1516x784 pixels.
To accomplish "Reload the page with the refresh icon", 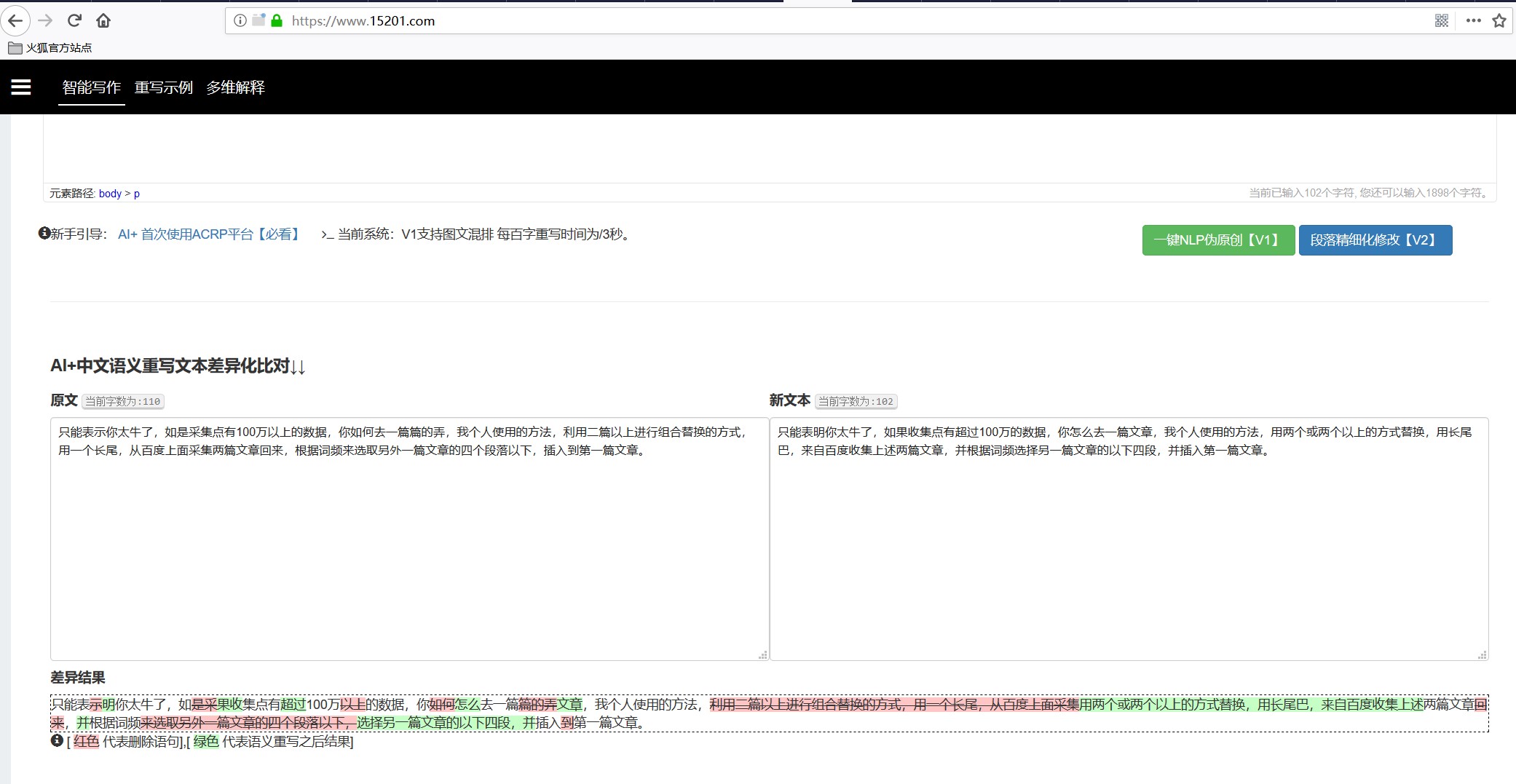I will pyautogui.click(x=74, y=20).
